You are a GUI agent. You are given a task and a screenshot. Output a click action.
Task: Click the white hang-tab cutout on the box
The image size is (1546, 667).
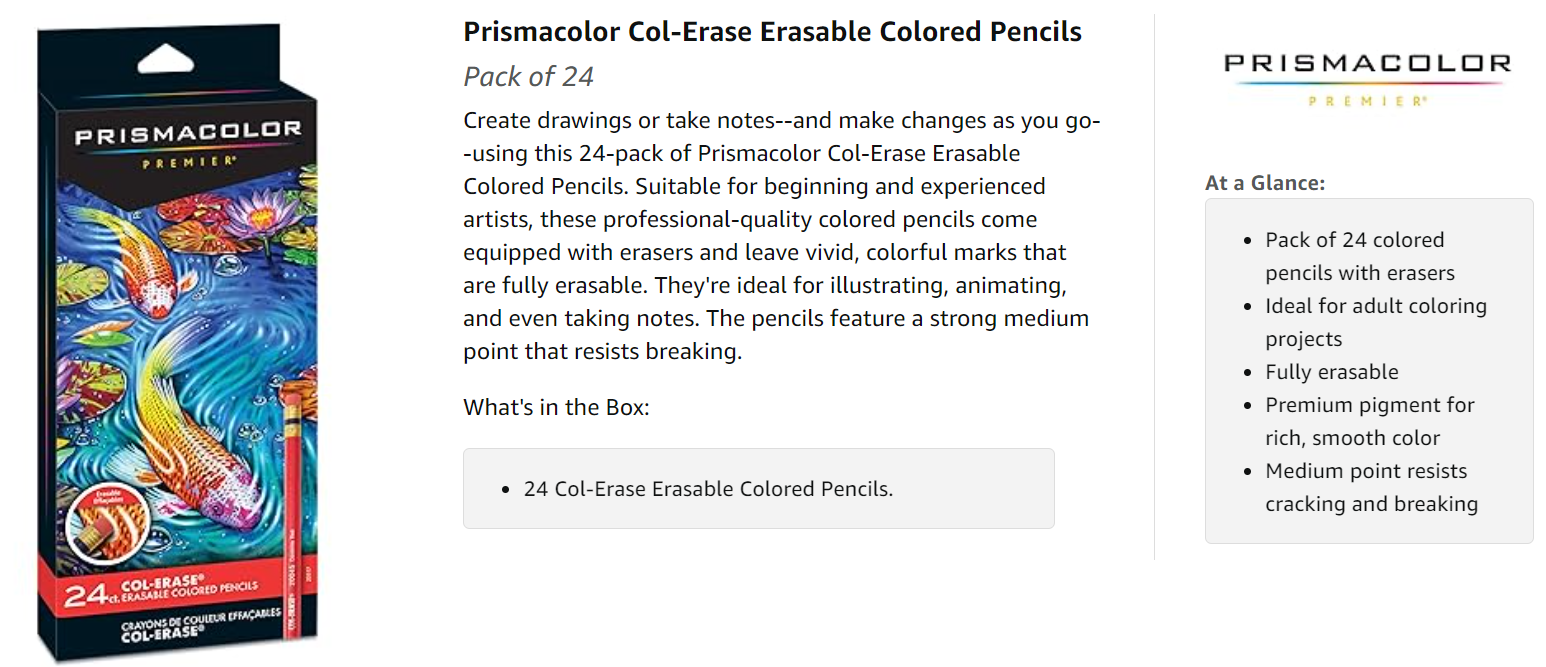(x=166, y=62)
